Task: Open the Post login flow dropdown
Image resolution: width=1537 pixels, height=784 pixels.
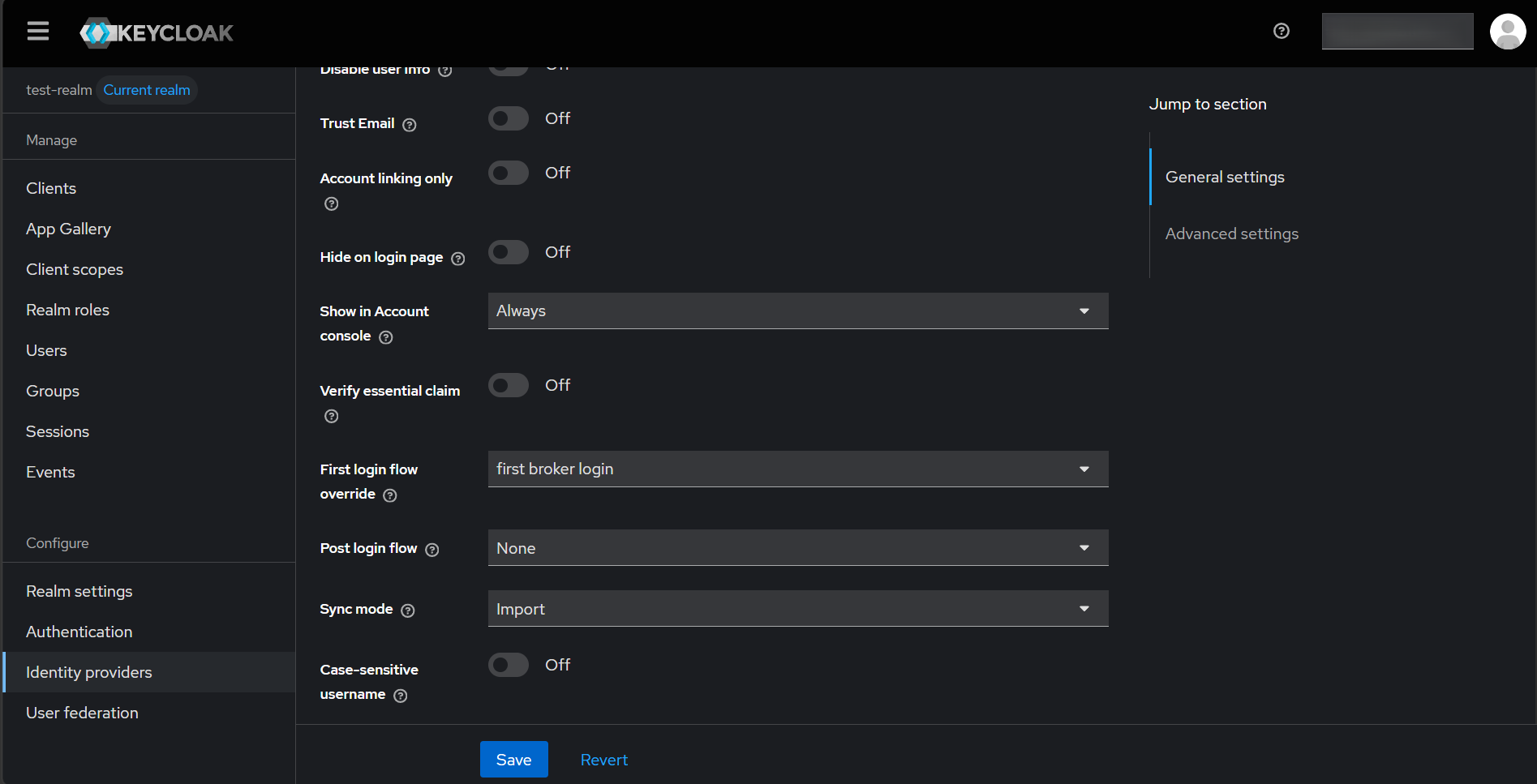Action: pyautogui.click(x=798, y=548)
